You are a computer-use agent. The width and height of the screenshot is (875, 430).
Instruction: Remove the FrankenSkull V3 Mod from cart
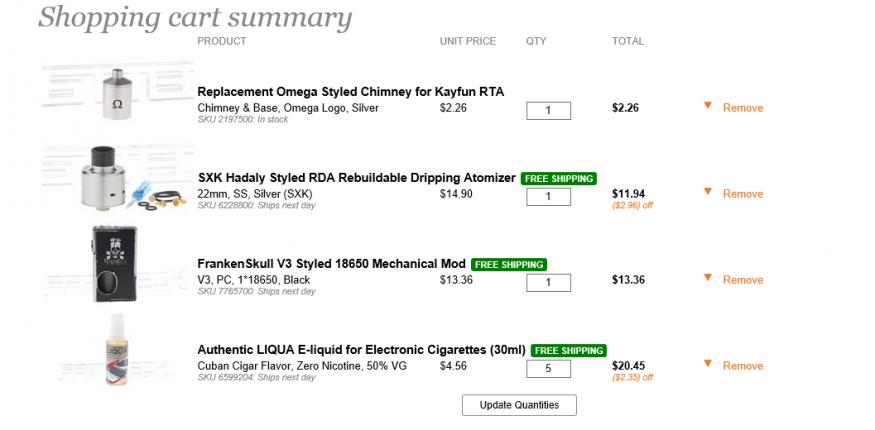click(743, 280)
